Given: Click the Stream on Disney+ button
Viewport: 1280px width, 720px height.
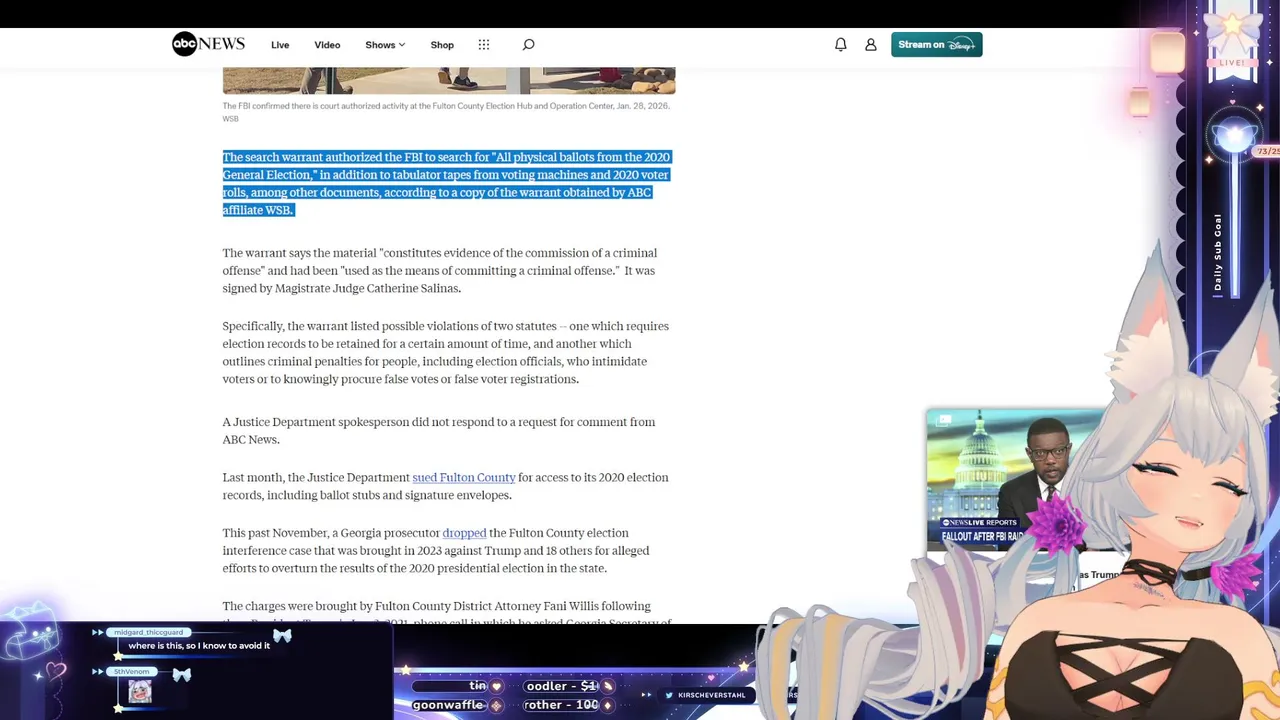Looking at the screenshot, I should click(936, 44).
